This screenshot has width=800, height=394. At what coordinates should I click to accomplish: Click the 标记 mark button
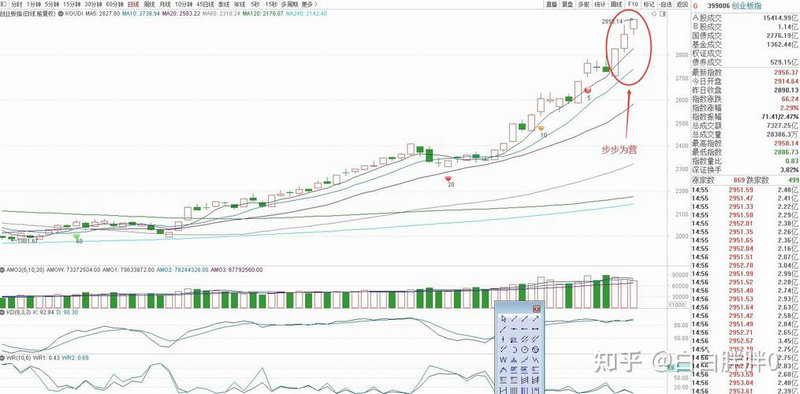649,4
